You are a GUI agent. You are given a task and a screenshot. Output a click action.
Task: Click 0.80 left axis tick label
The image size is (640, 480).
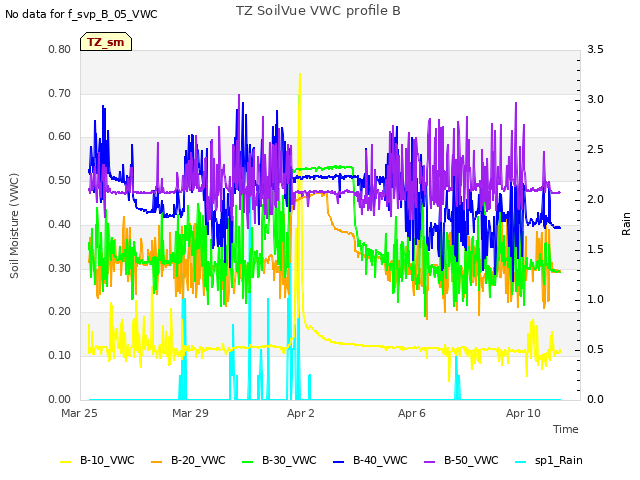[x=60, y=49]
